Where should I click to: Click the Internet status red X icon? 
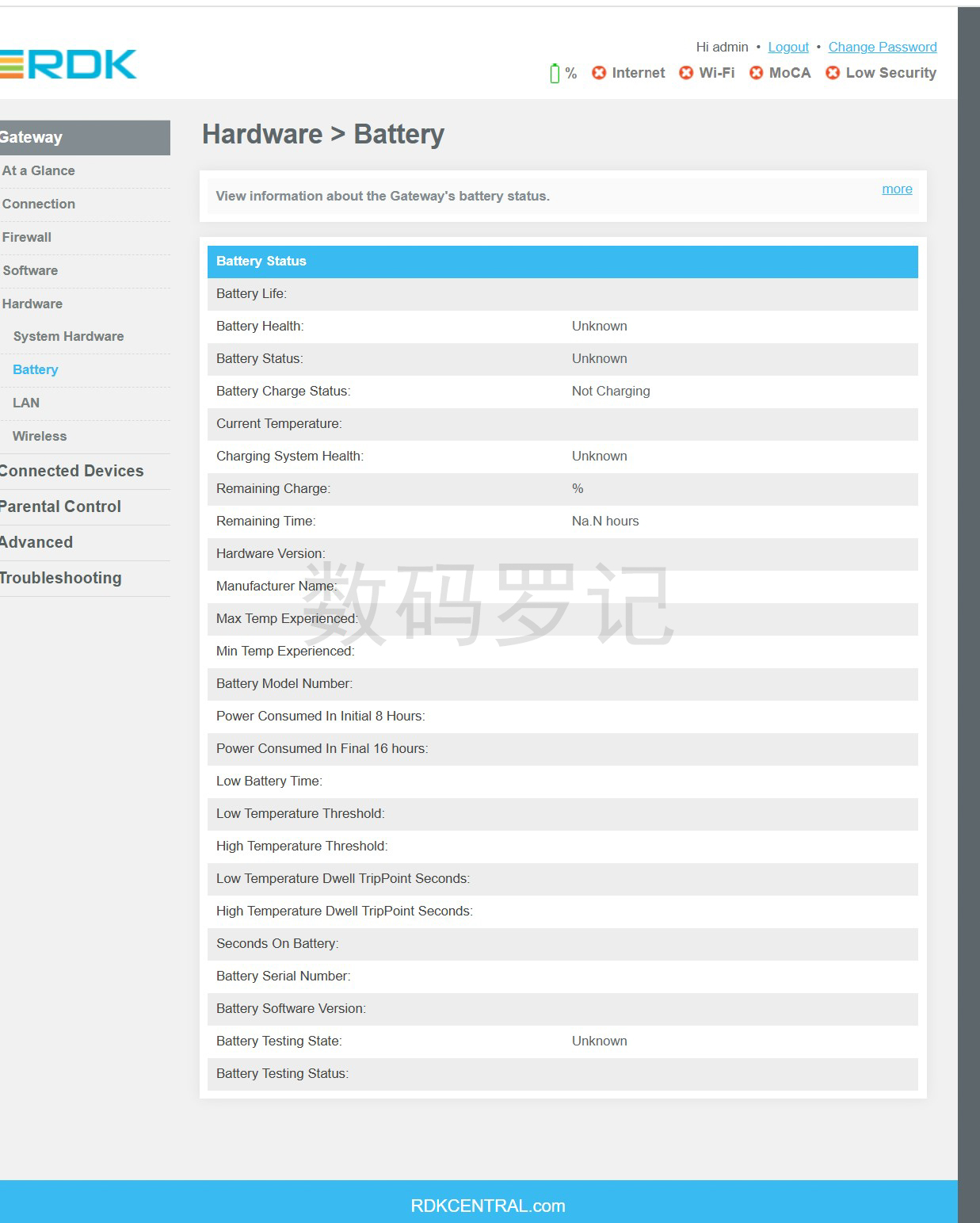(x=599, y=73)
